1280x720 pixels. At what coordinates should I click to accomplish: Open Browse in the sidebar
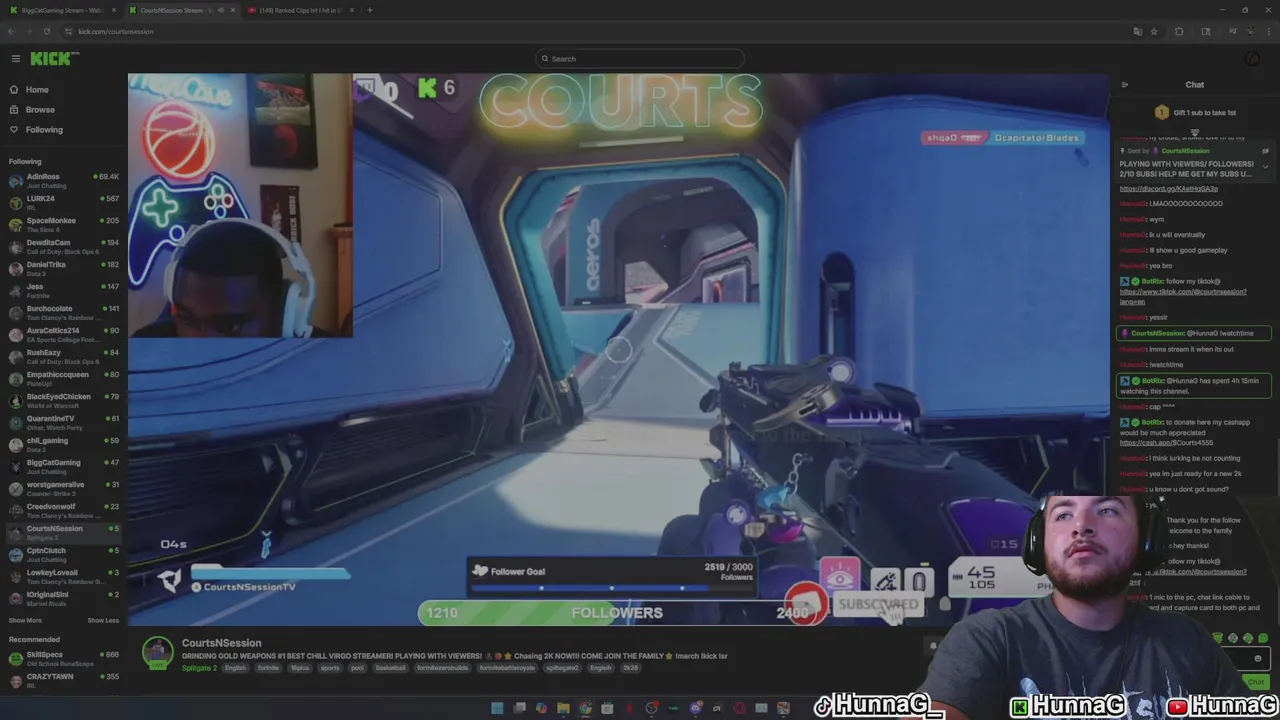pyautogui.click(x=40, y=110)
